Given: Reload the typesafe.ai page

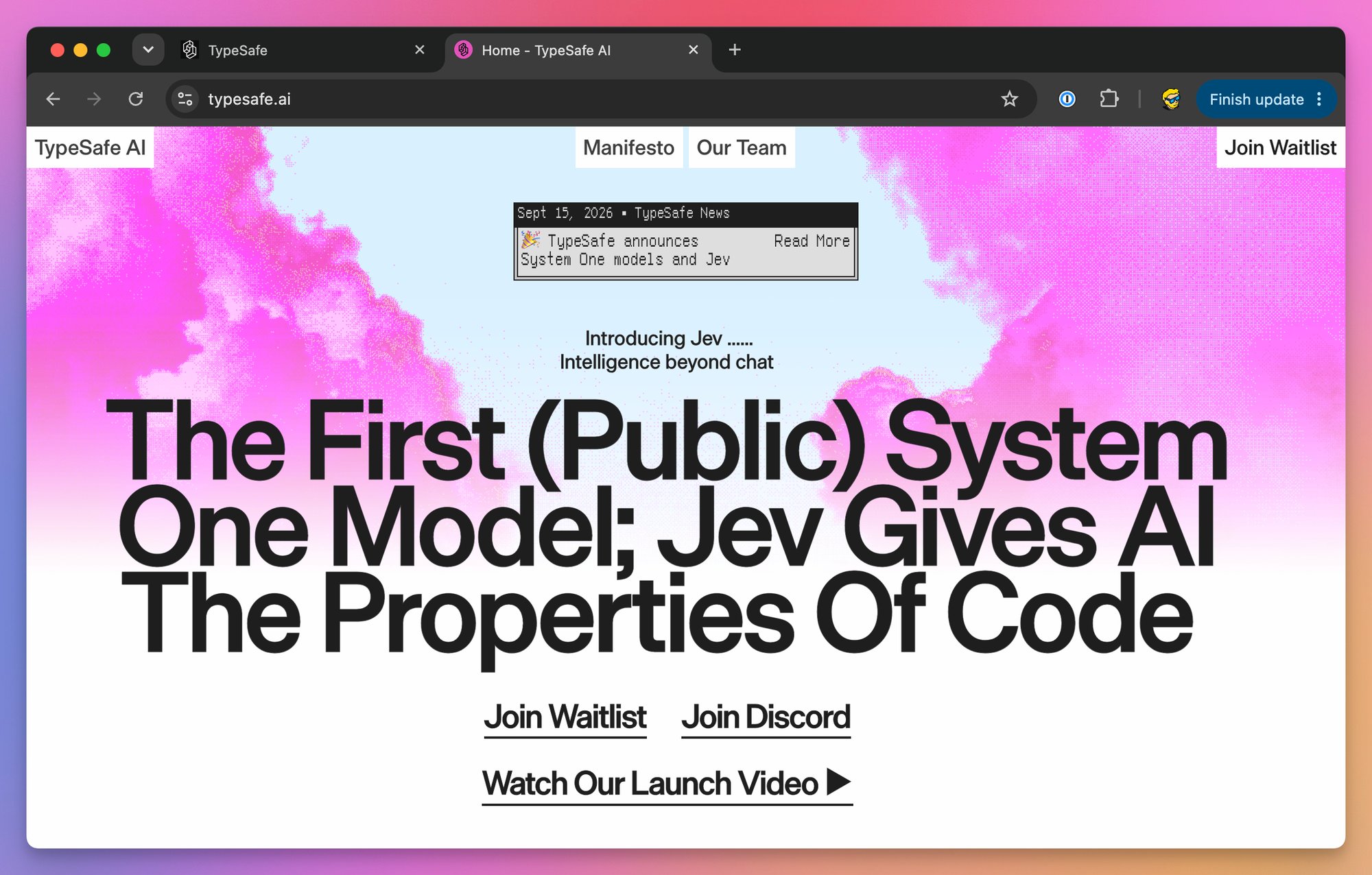Looking at the screenshot, I should point(136,99).
